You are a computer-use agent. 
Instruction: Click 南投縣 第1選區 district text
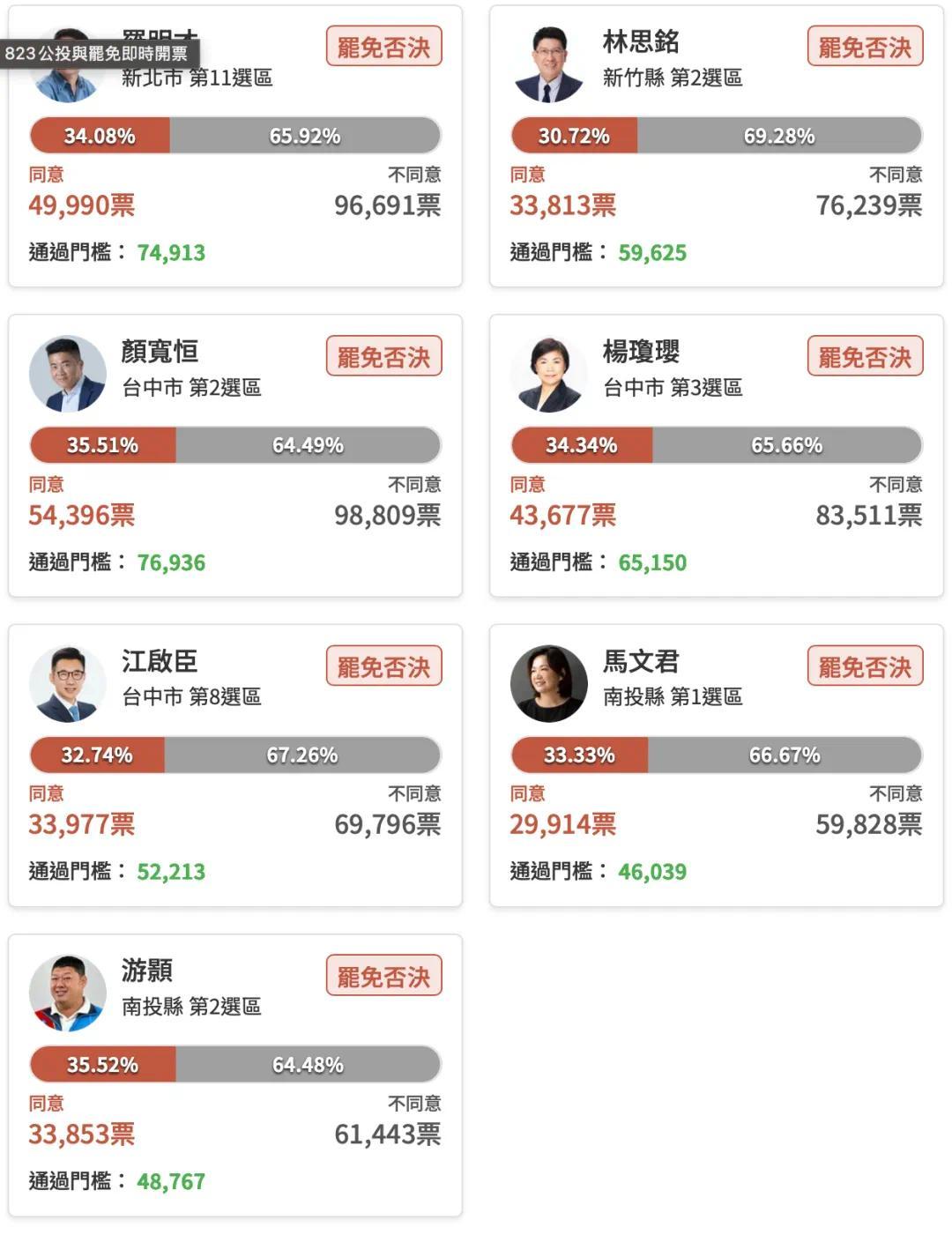tap(673, 696)
